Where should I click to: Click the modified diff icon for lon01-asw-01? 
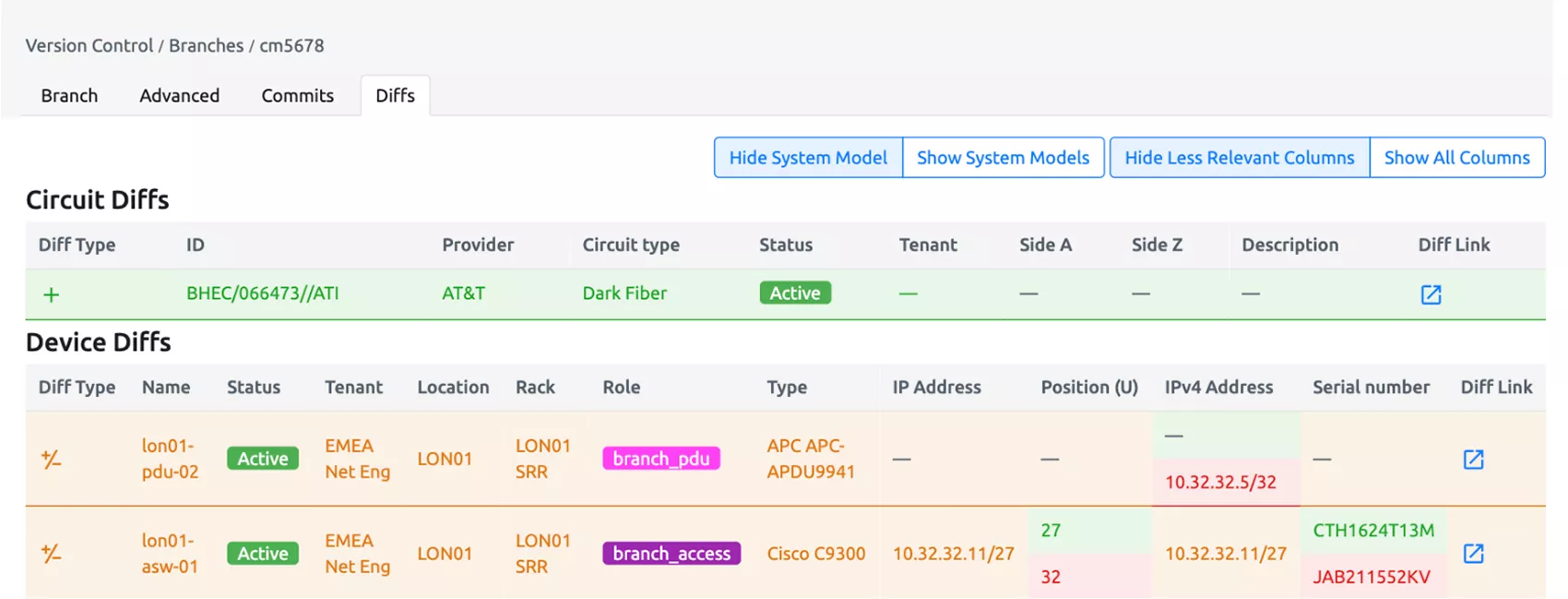click(x=52, y=554)
